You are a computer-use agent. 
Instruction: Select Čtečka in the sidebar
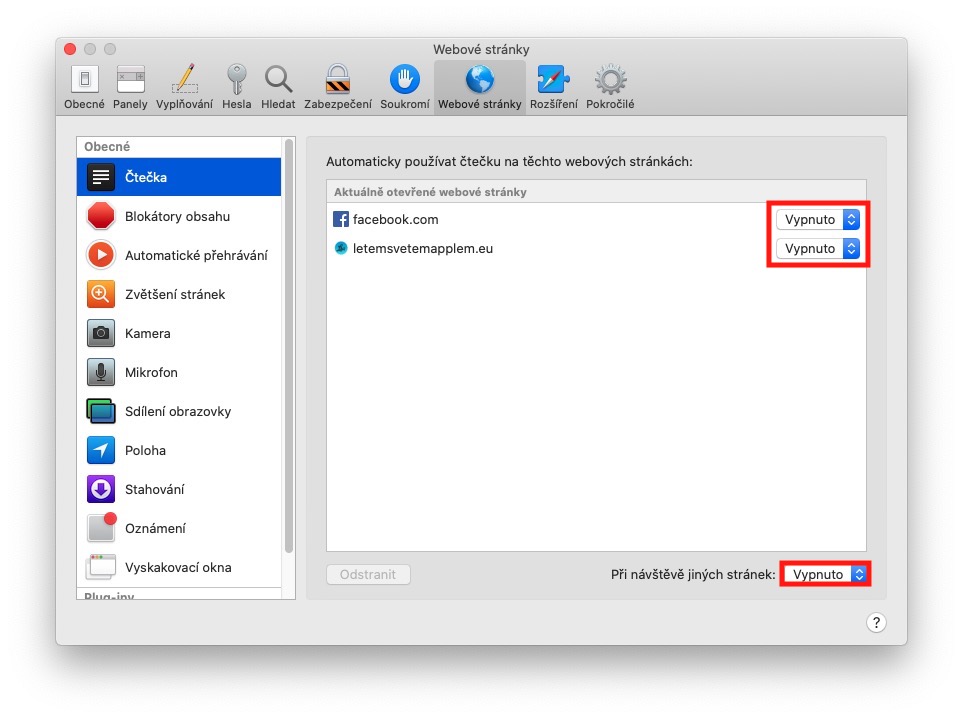click(x=179, y=177)
